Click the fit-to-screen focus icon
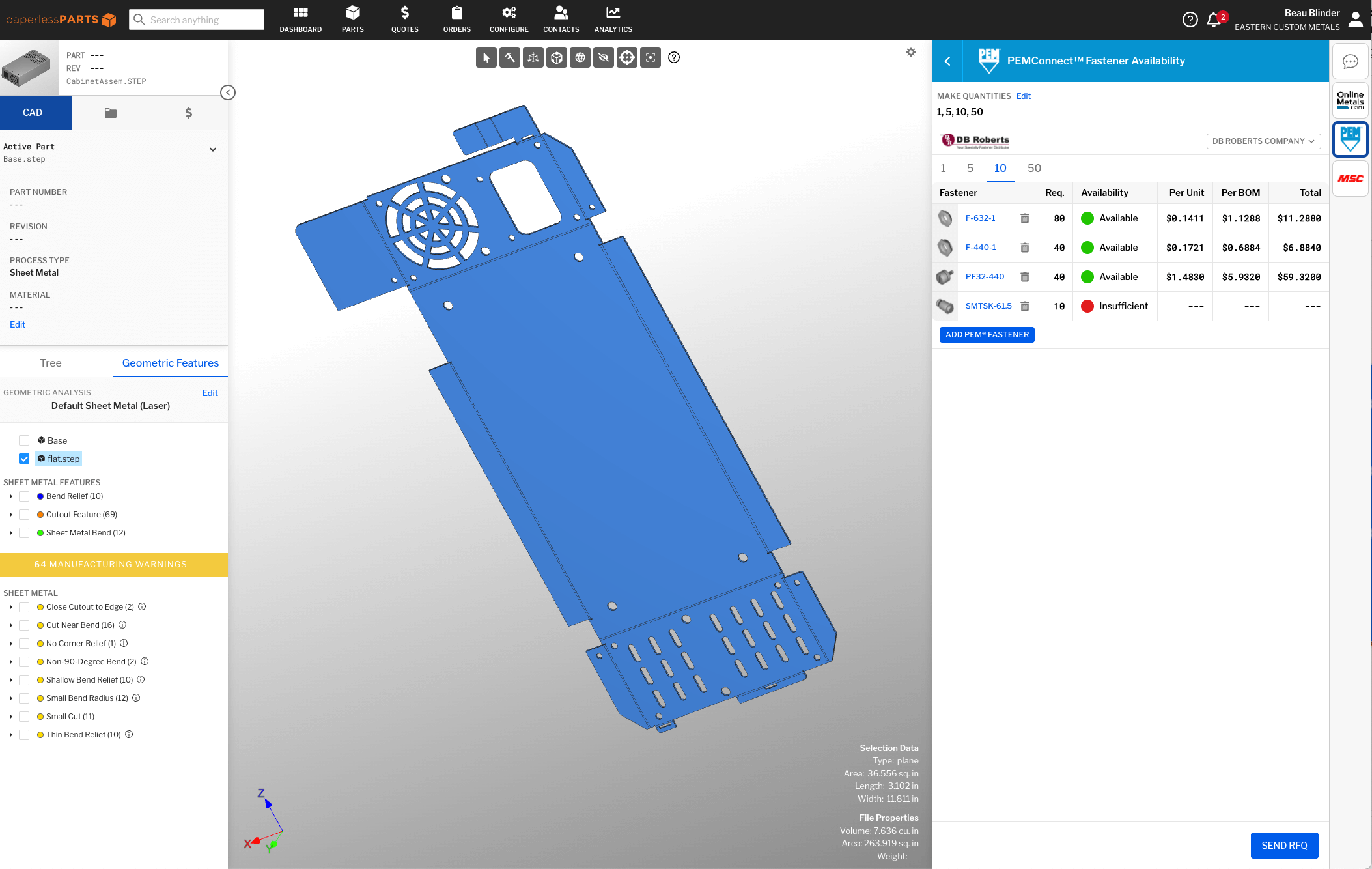 651,57
